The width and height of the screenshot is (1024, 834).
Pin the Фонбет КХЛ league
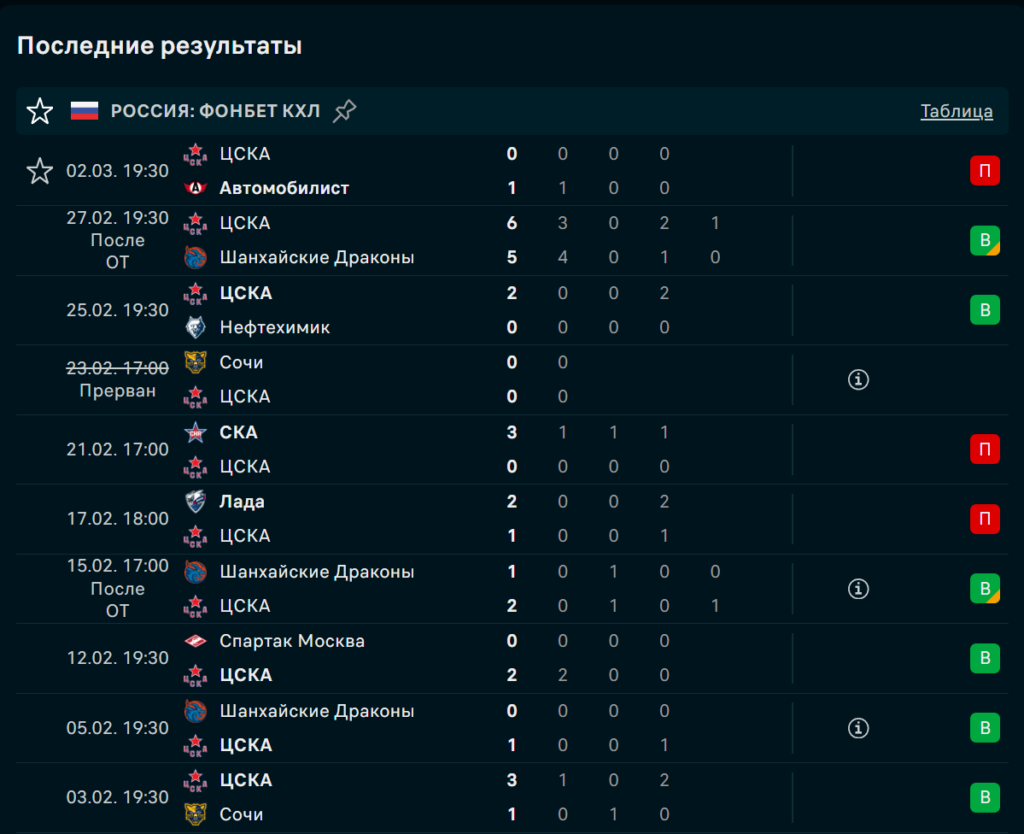click(344, 111)
